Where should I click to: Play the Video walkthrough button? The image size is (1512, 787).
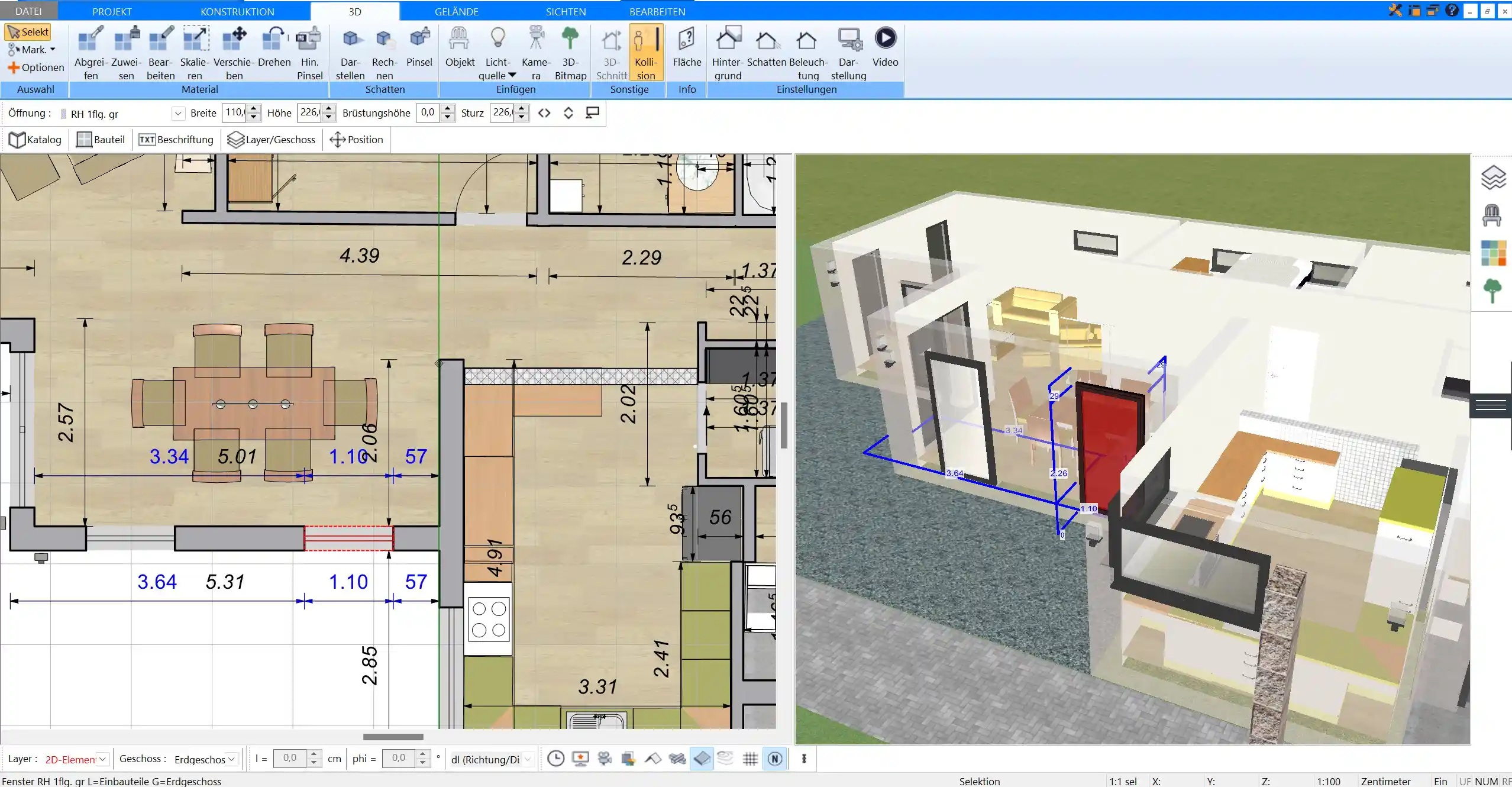click(885, 47)
